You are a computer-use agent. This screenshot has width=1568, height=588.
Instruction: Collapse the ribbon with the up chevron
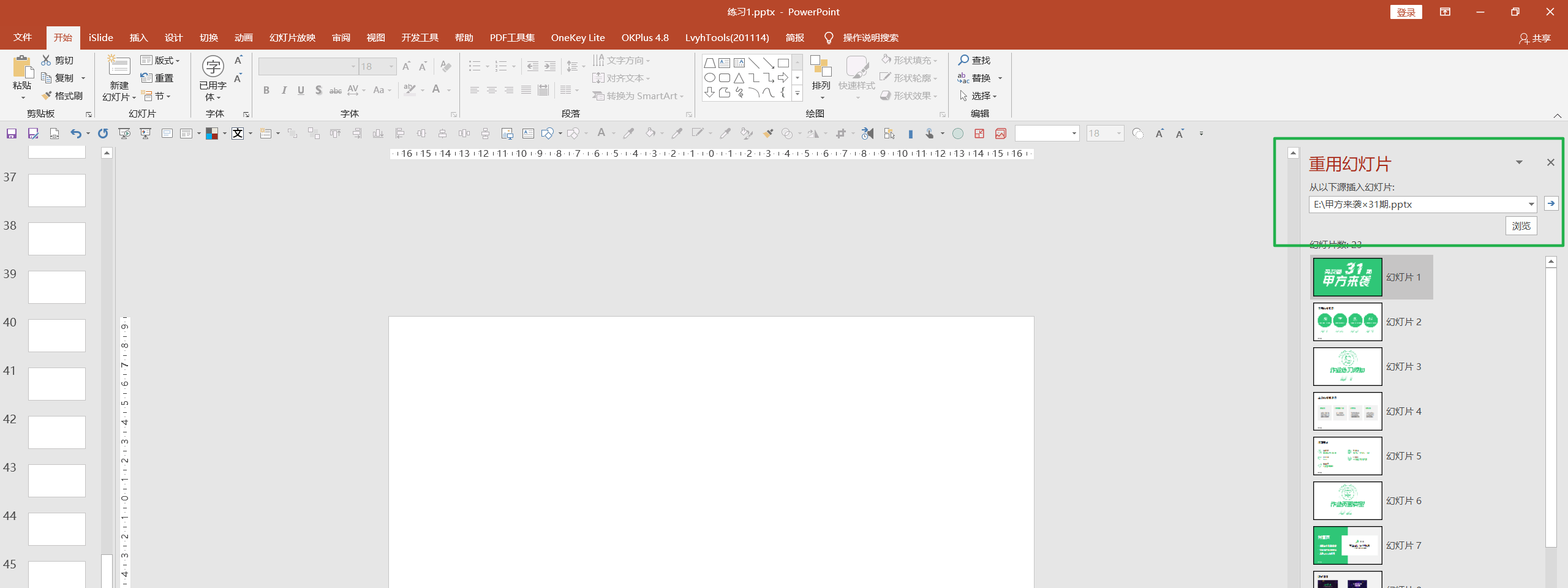(x=1558, y=115)
